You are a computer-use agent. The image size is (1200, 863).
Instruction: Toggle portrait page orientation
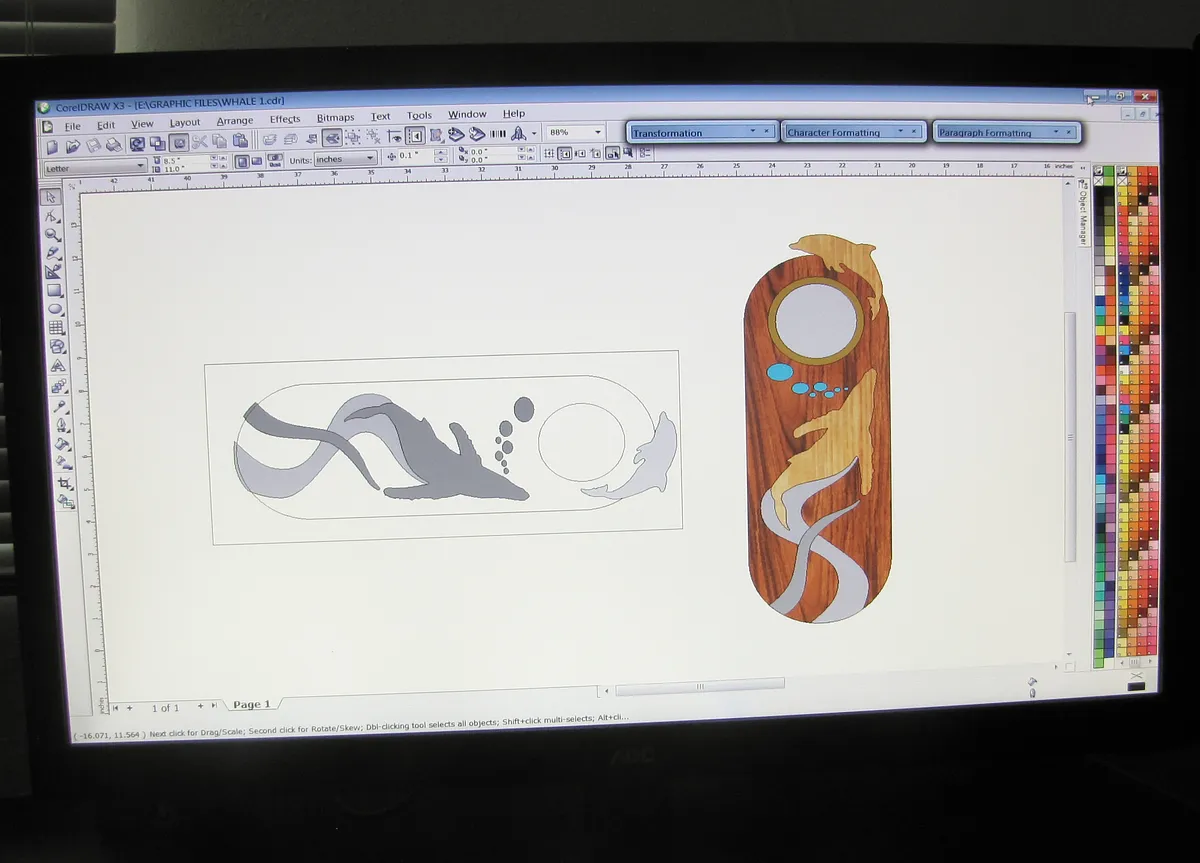(242, 160)
